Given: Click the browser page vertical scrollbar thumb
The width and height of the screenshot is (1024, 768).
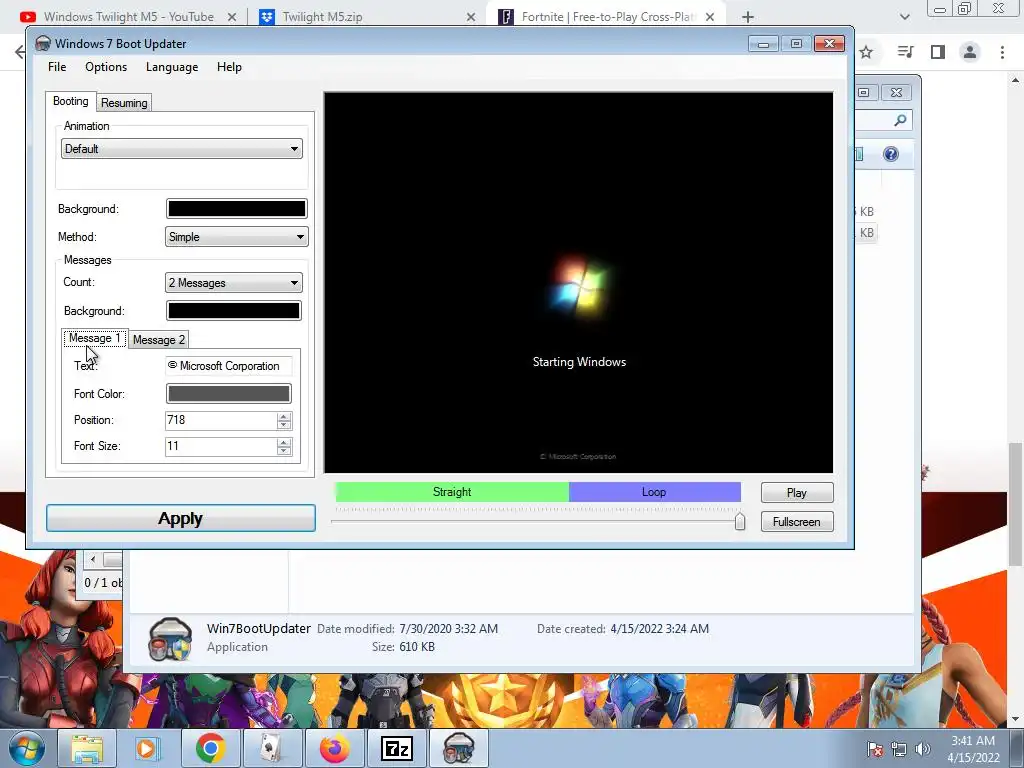Looking at the screenshot, I should 1016,504.
